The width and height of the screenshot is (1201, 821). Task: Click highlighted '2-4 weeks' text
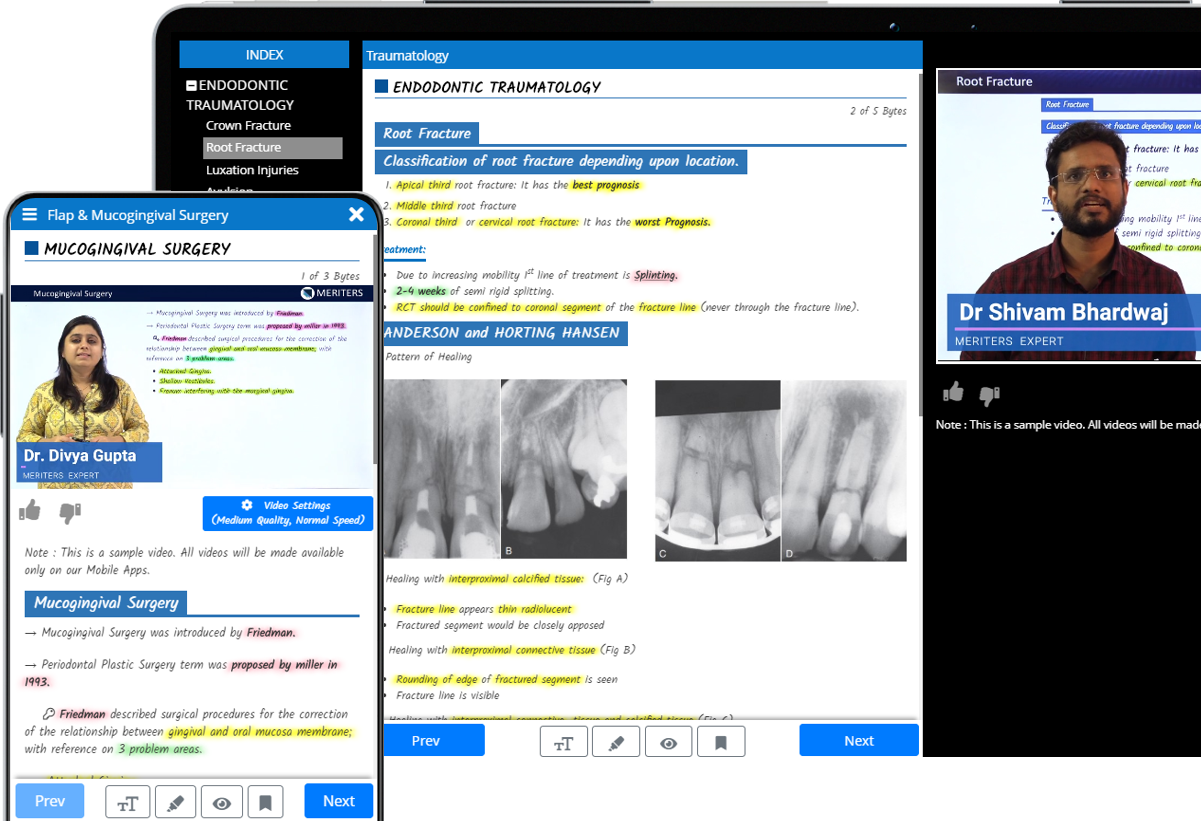coord(421,291)
